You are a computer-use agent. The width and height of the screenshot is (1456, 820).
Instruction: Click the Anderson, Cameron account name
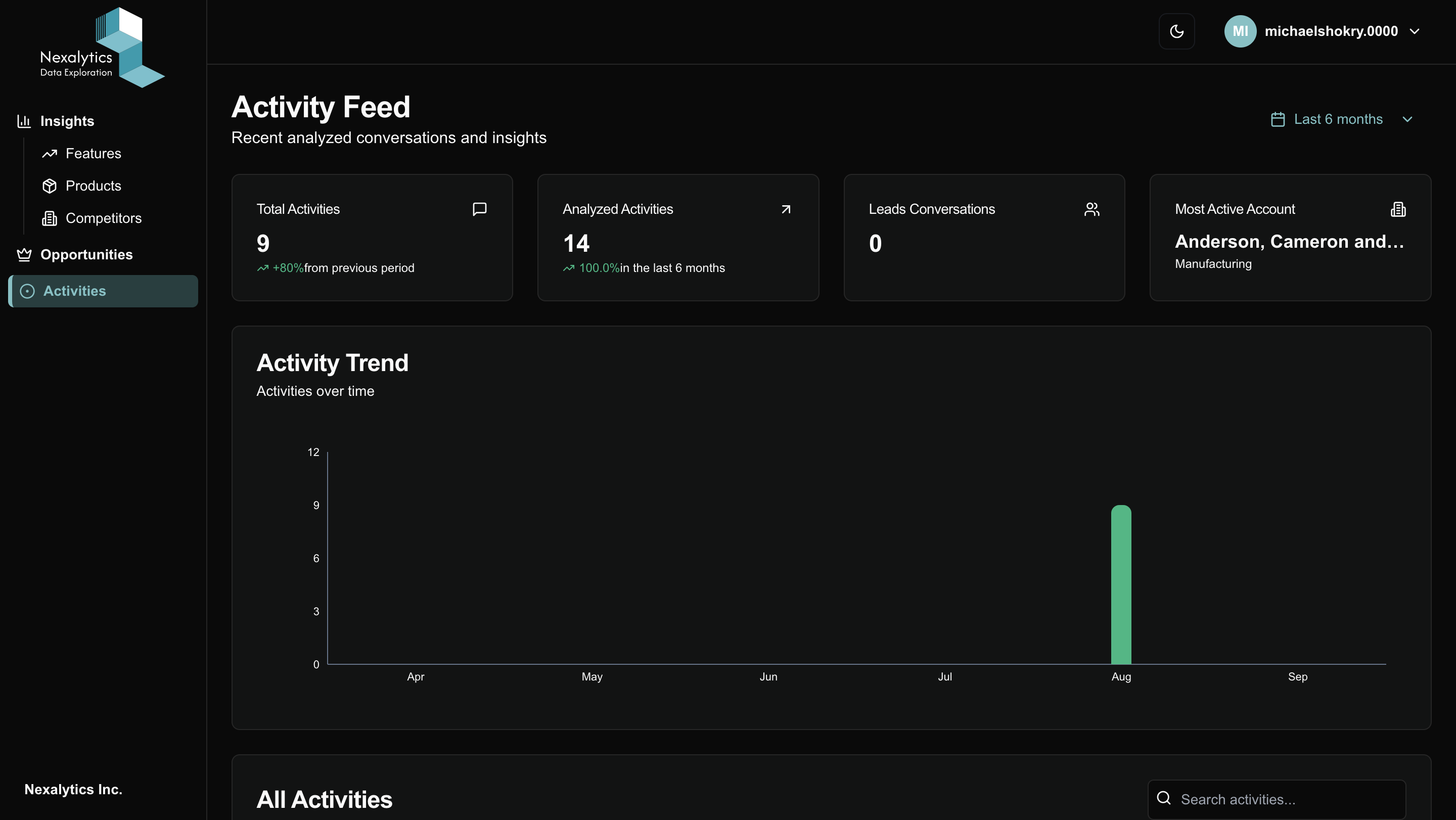point(1289,241)
